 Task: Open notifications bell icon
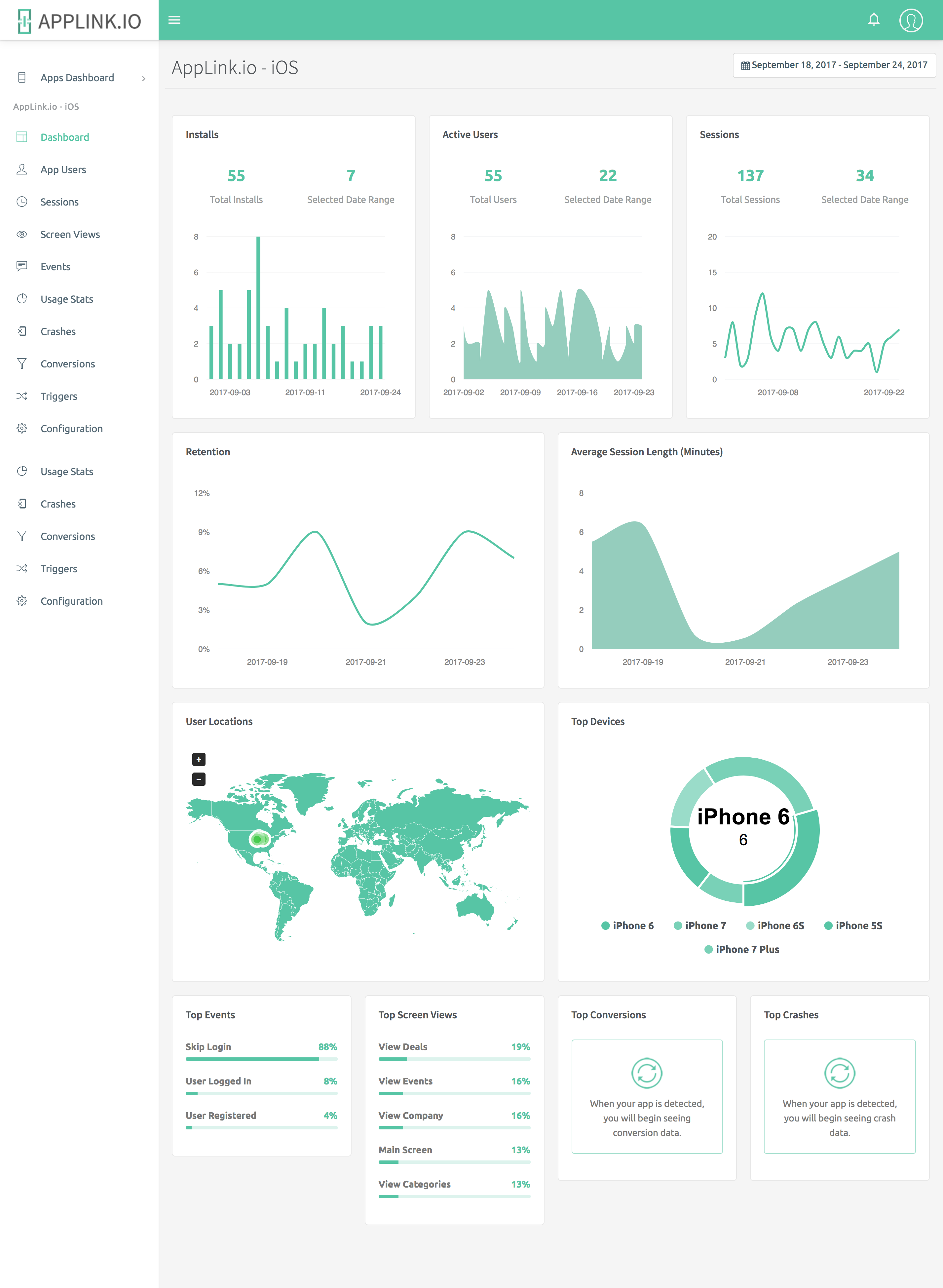pos(873,20)
